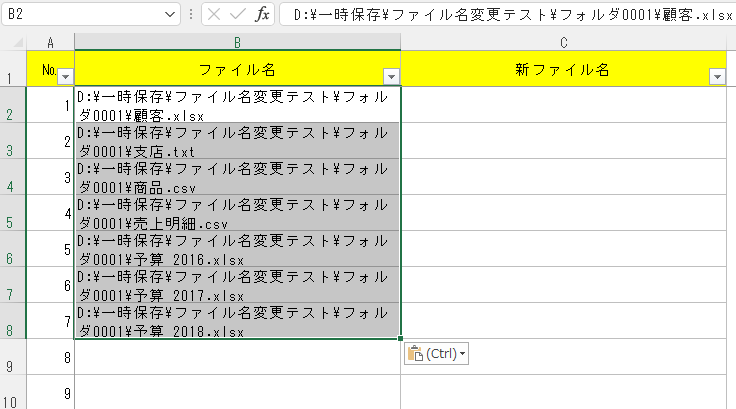Click the cell containing 商品.csv path

point(238,177)
